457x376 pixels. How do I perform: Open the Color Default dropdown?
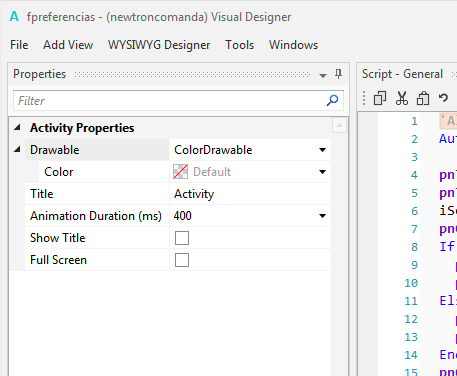click(x=322, y=172)
